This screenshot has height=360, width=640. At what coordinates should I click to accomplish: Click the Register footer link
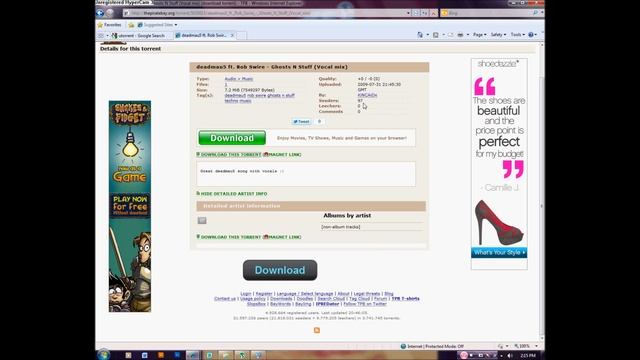tap(264, 293)
